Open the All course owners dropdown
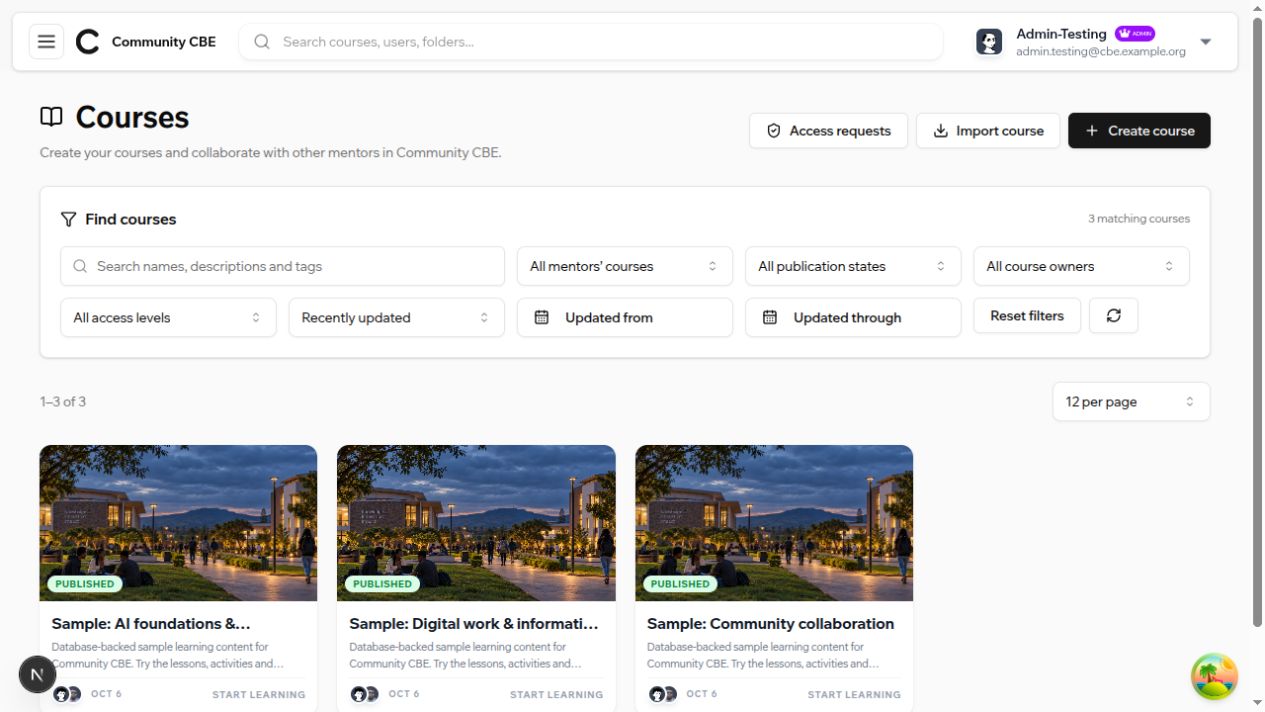Viewport: 1265px width, 712px height. click(x=1081, y=266)
